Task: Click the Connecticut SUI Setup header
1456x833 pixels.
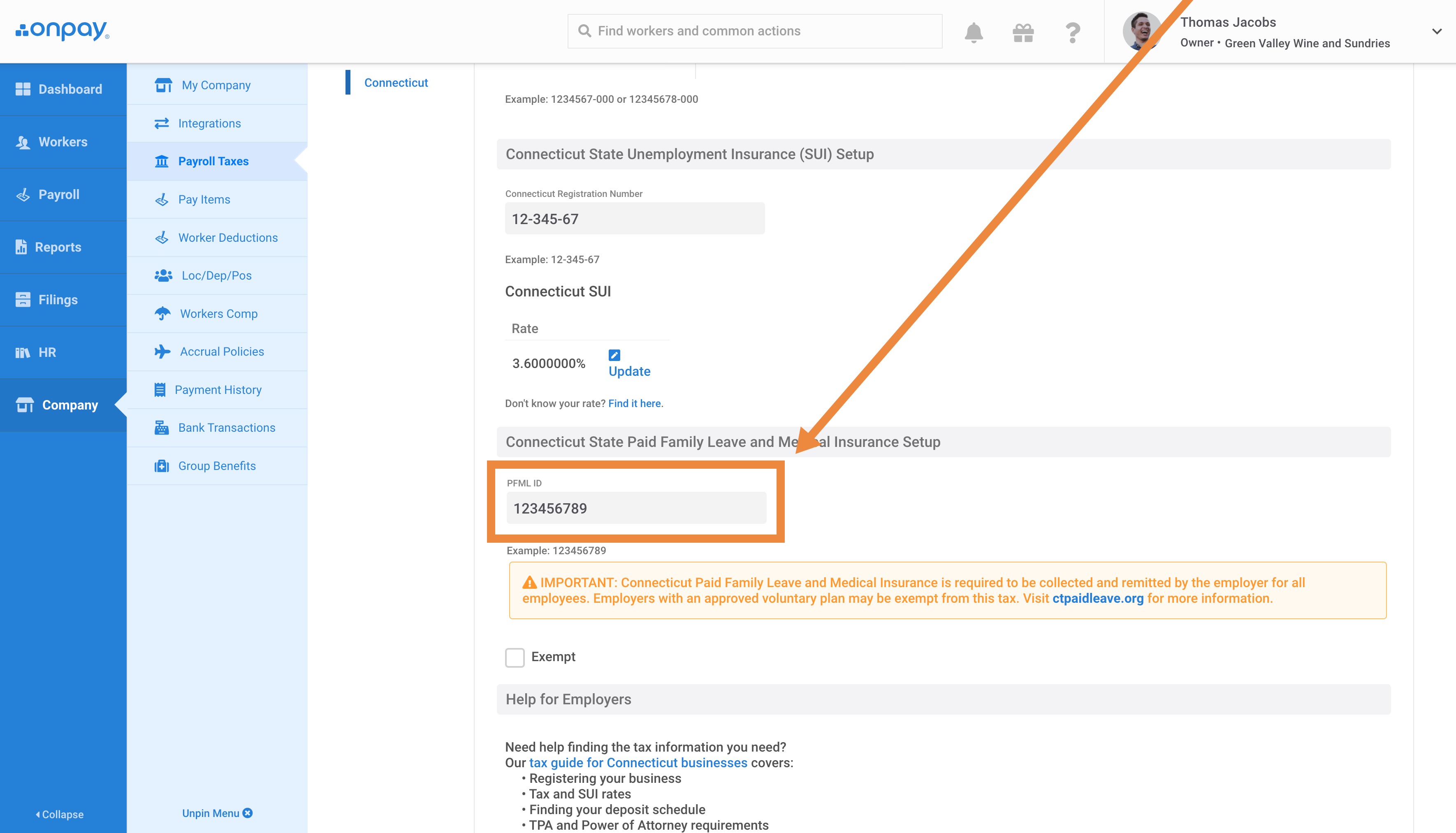Action: pos(943,154)
